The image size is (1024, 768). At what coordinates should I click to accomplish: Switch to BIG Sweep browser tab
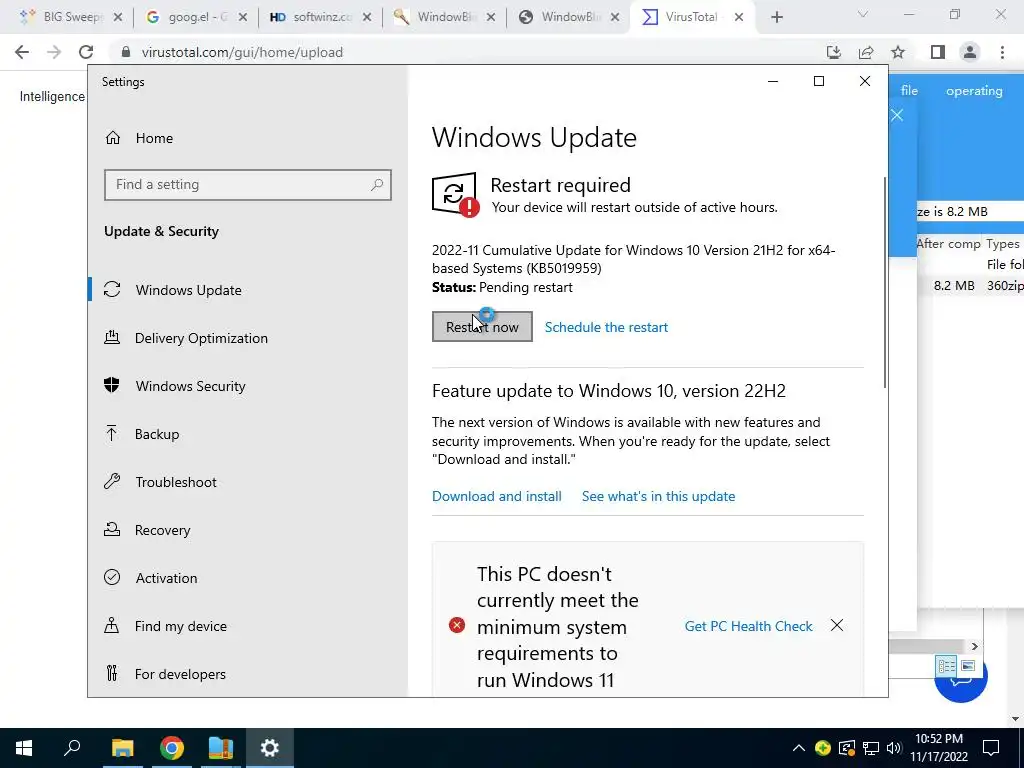click(69, 17)
